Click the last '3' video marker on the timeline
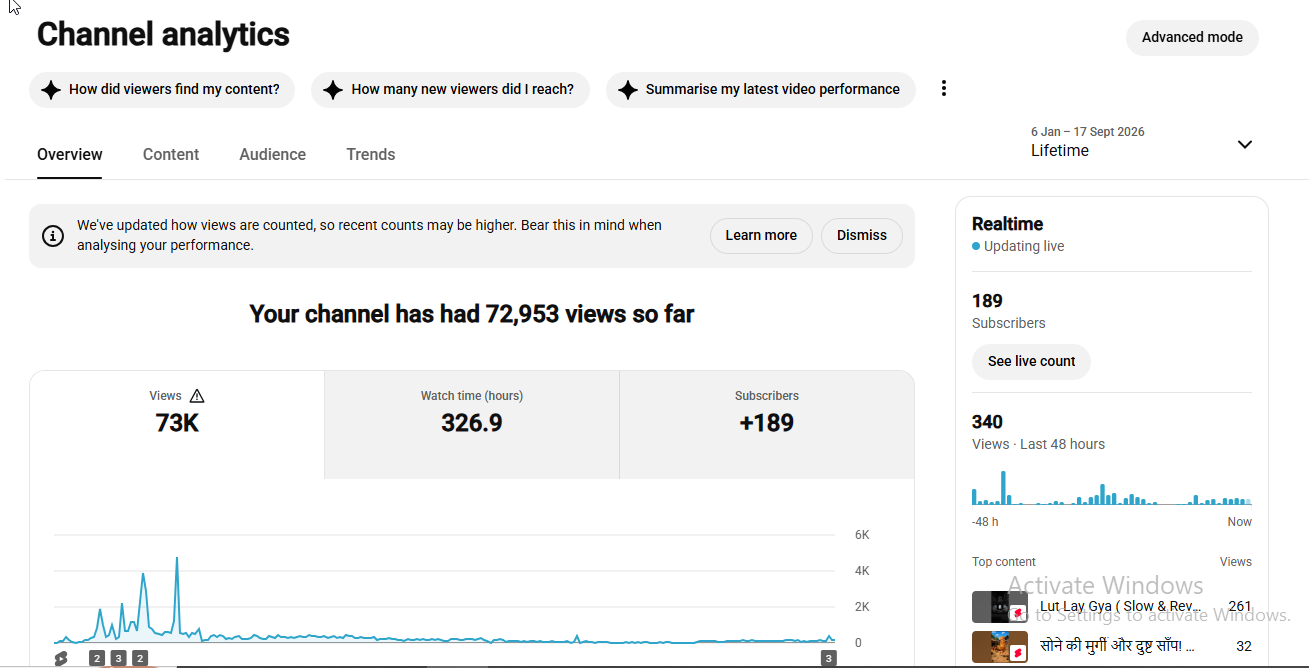The image size is (1309, 668). click(828, 658)
